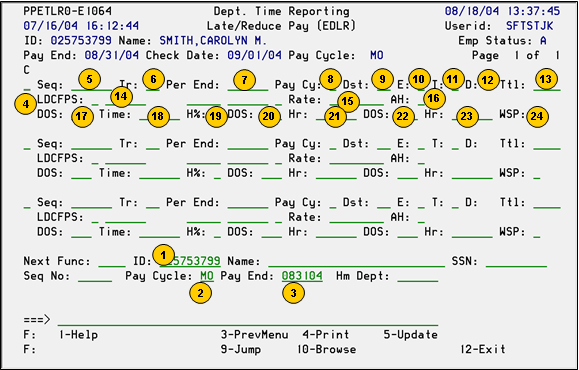Click Seq field in third entry block

click(92, 203)
